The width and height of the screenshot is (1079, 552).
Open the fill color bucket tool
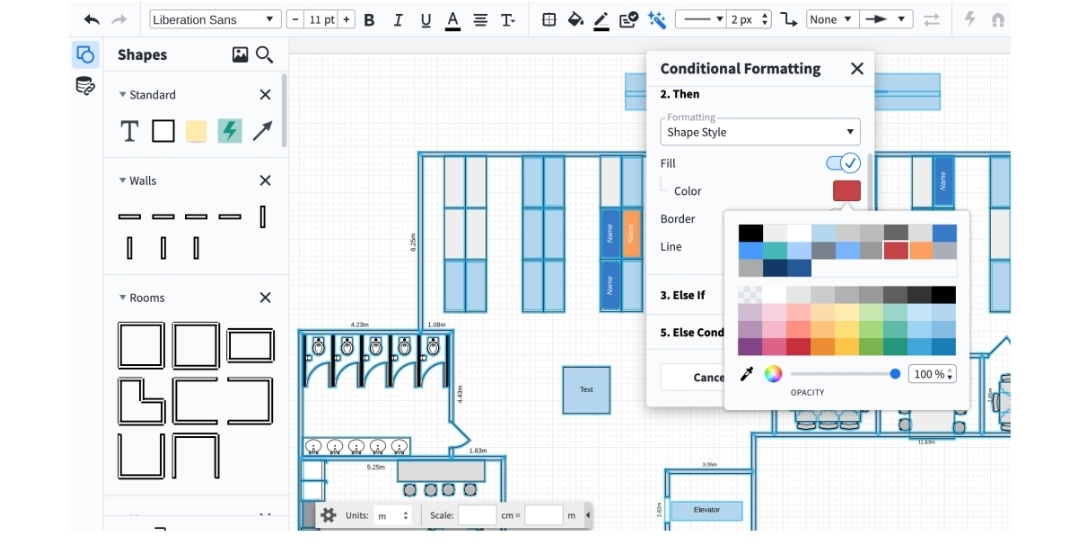tap(575, 20)
